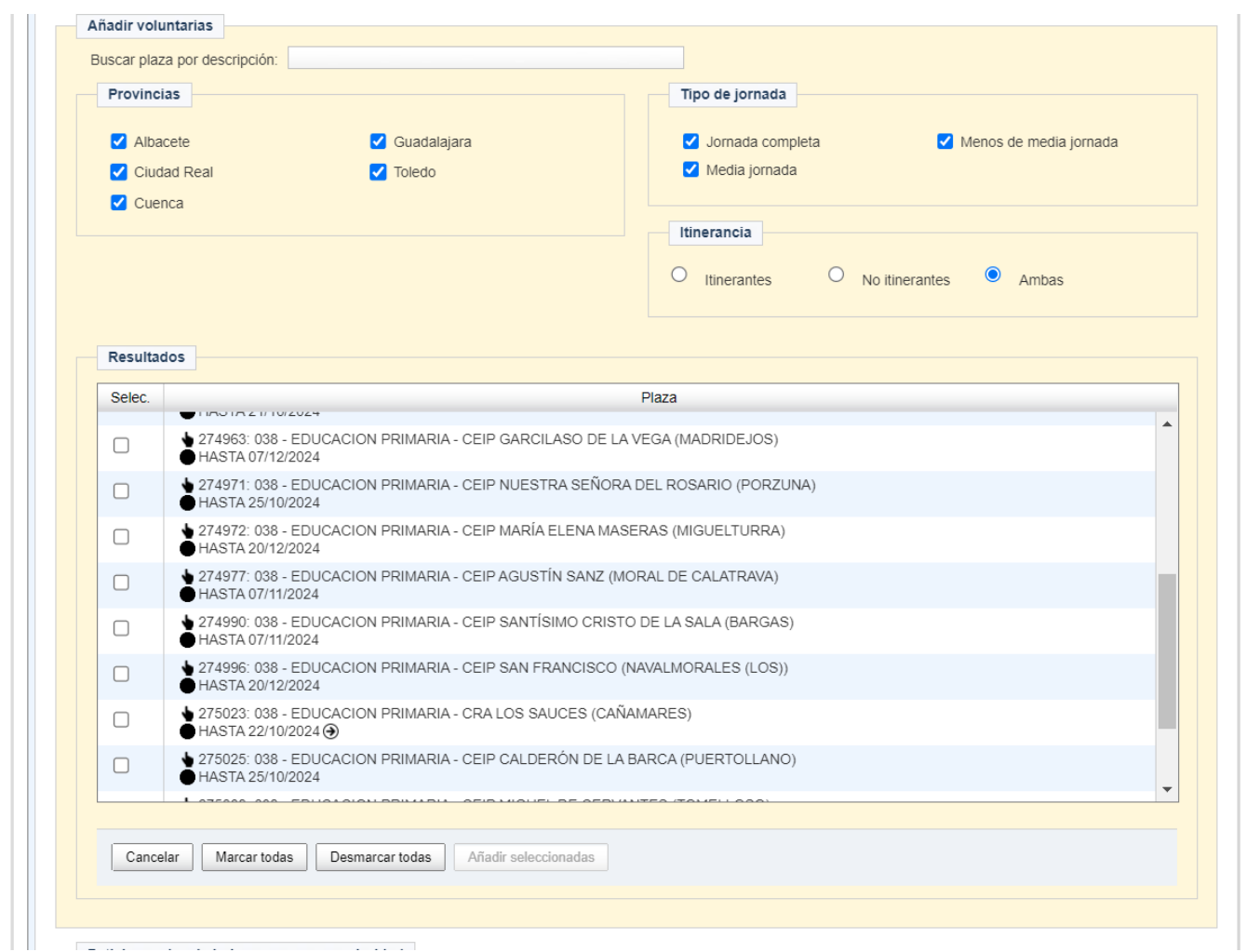The height and width of the screenshot is (952, 1246).
Task: Click the black dot beside HASTA 07/11/2024 under Moral de Calatrava
Action: point(187,594)
